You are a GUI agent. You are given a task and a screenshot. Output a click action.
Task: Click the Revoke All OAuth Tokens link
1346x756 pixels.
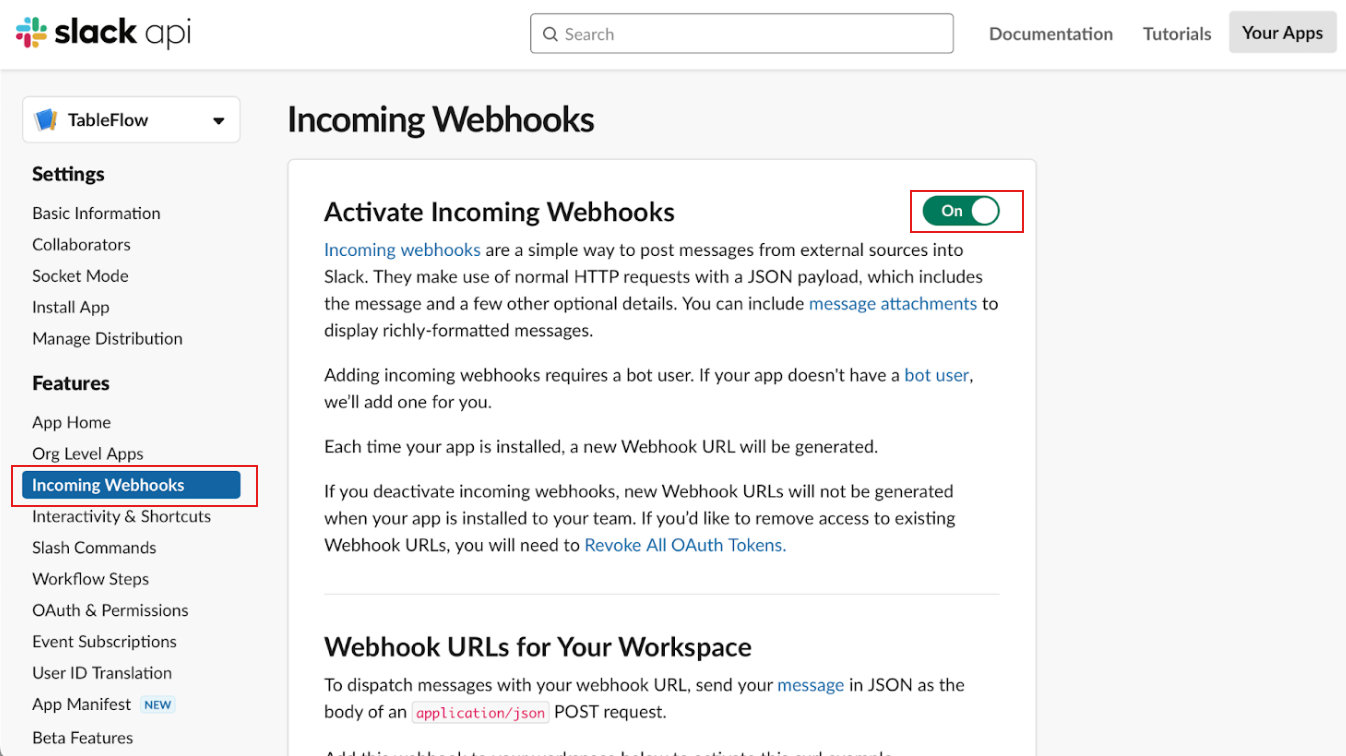(x=685, y=545)
